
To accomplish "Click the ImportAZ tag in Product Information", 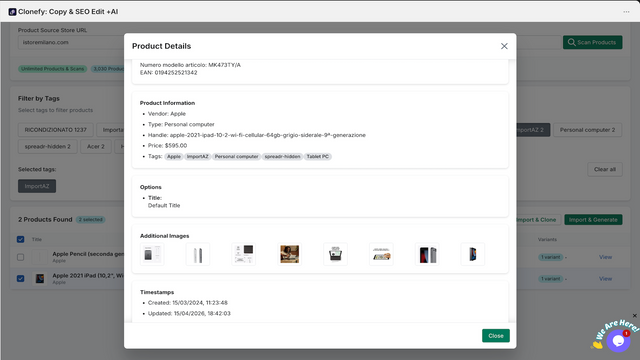I will 198,156.
